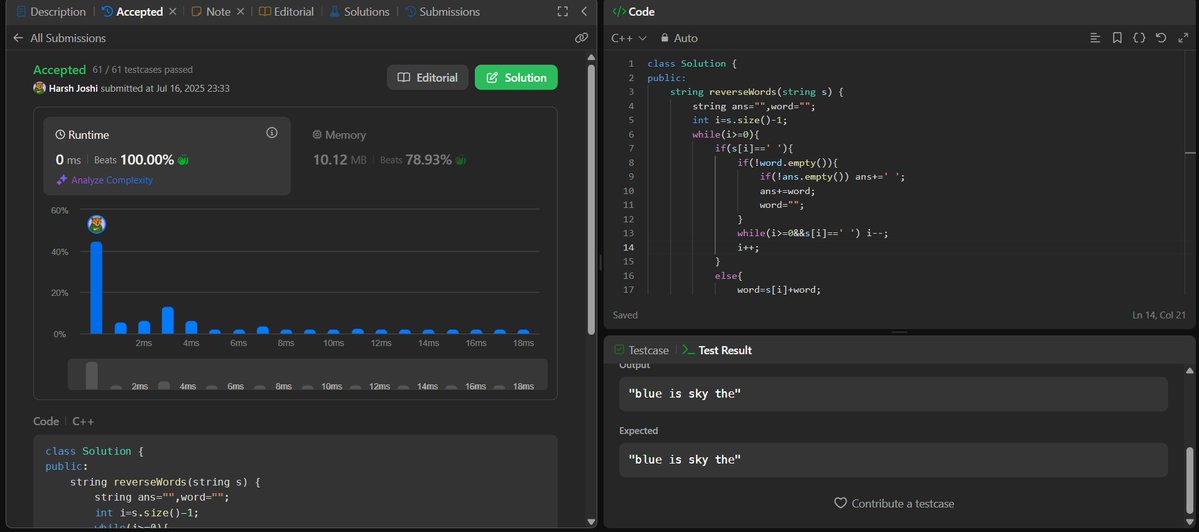Click line number 3 in the editor gutter
This screenshot has width=1199, height=532.
(631, 92)
